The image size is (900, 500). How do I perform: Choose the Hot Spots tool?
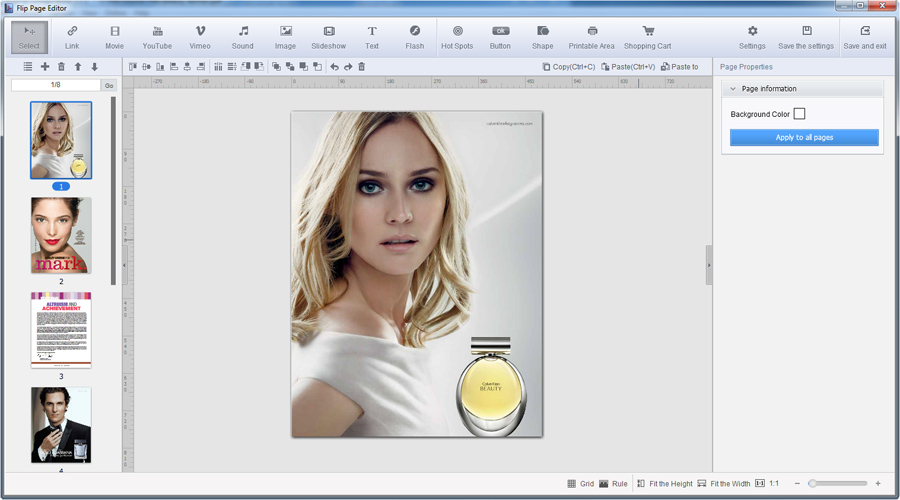point(457,37)
